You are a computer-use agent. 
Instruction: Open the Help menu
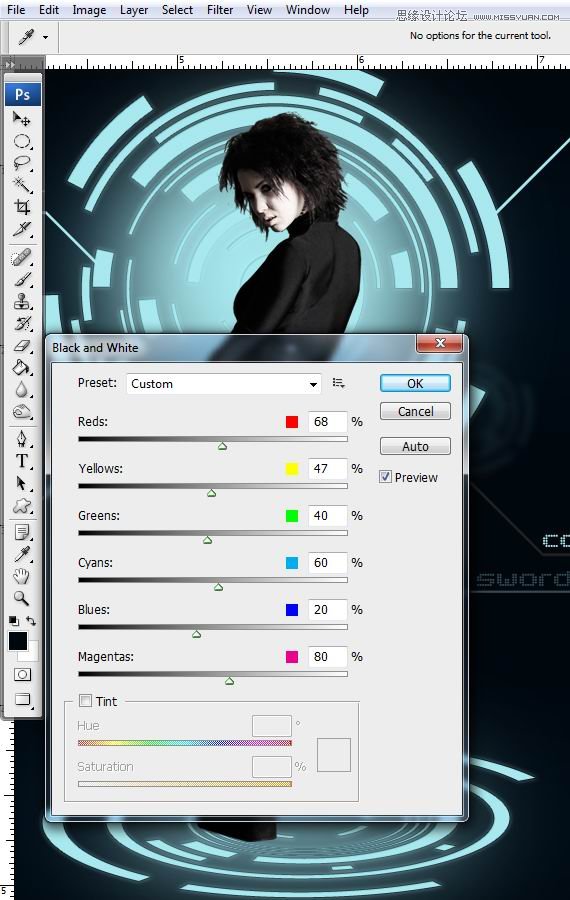[x=356, y=10]
